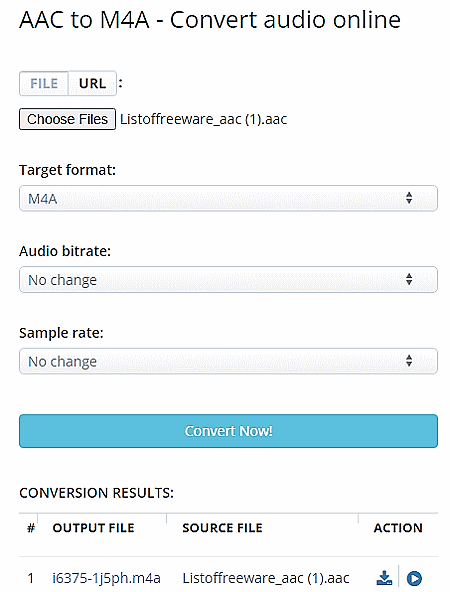The height and width of the screenshot is (592, 450).
Task: Open the Audio bitrate dropdown
Action: click(228, 280)
